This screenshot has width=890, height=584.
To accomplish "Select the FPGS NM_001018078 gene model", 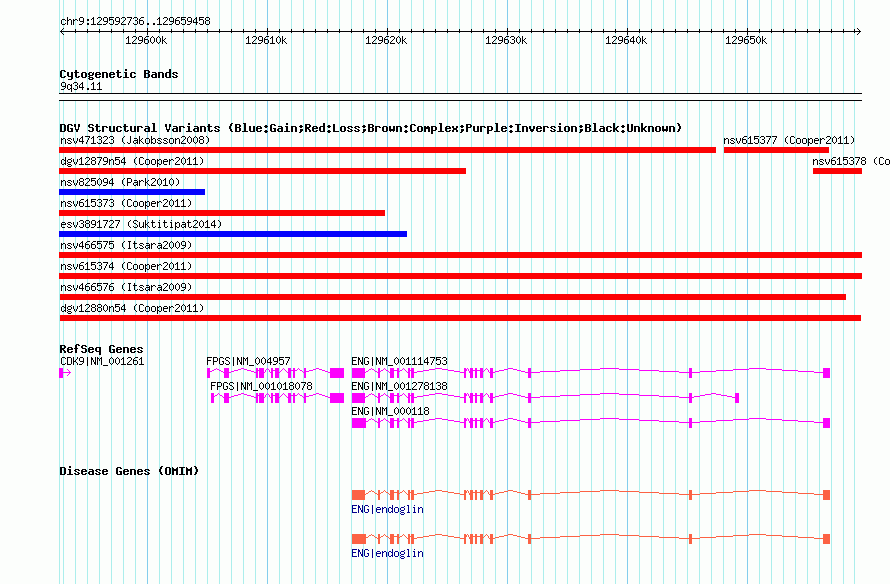I will [x=278, y=398].
